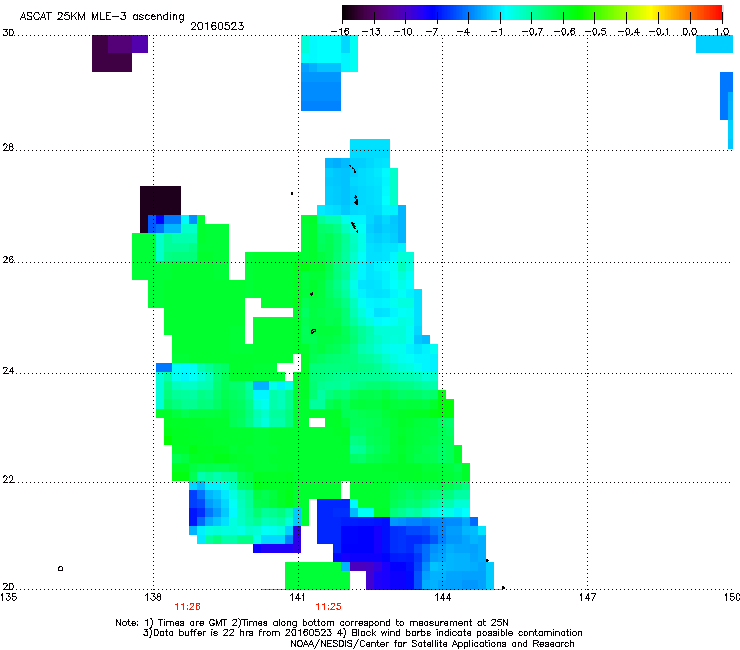Click the longitude label 147

(x=588, y=597)
